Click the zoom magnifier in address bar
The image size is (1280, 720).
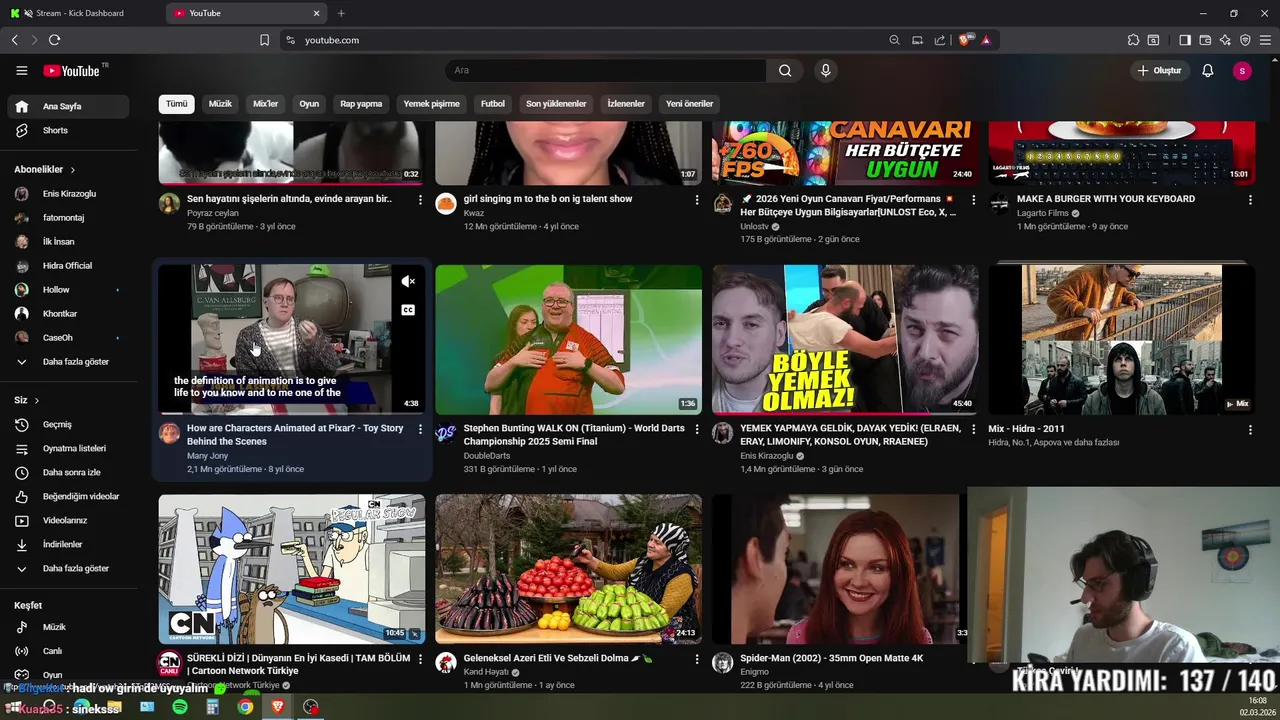[x=894, y=40]
